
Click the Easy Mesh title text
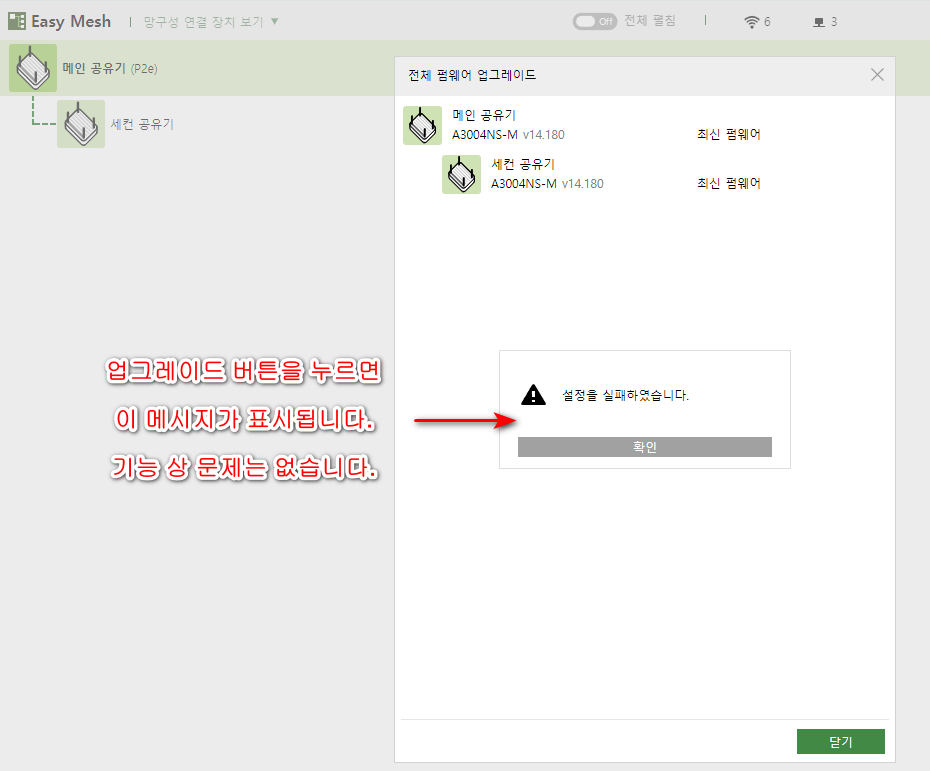point(71,21)
